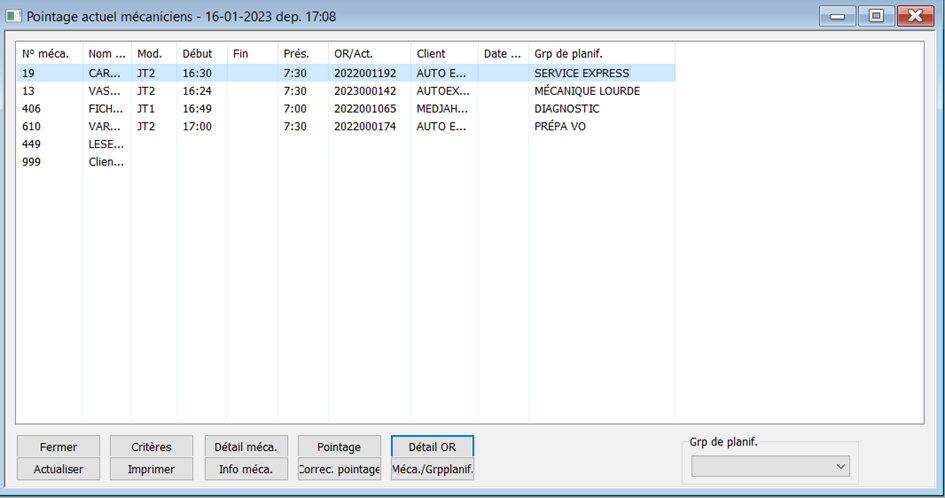Screen dimensions: 945x498
Task: Click start time 16:24
Action: (x=197, y=91)
